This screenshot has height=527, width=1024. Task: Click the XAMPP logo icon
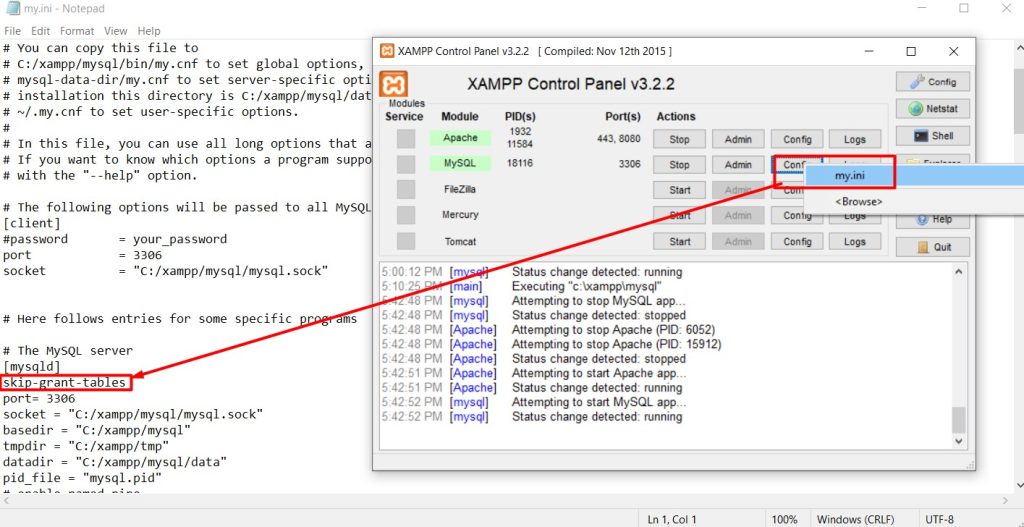click(394, 84)
